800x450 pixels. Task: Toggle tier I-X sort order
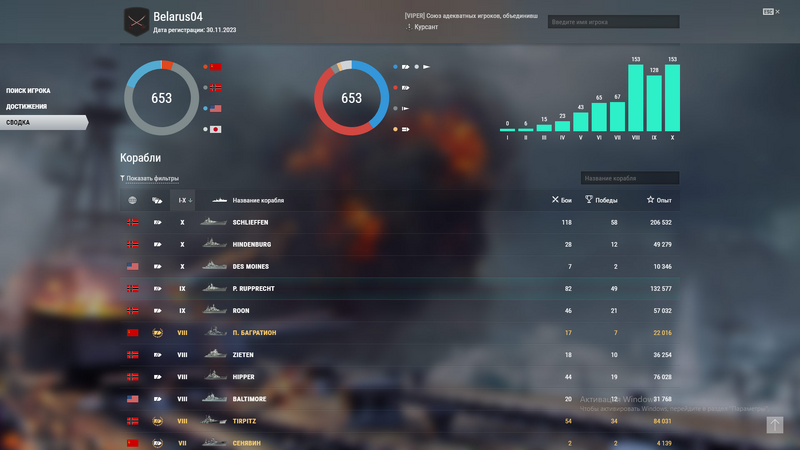184,200
